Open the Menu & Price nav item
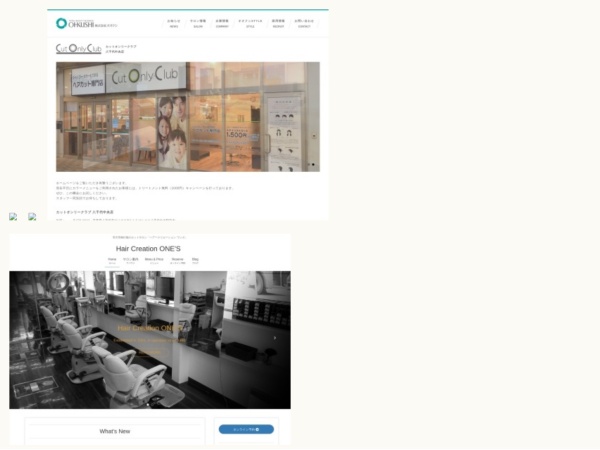 tap(154, 261)
